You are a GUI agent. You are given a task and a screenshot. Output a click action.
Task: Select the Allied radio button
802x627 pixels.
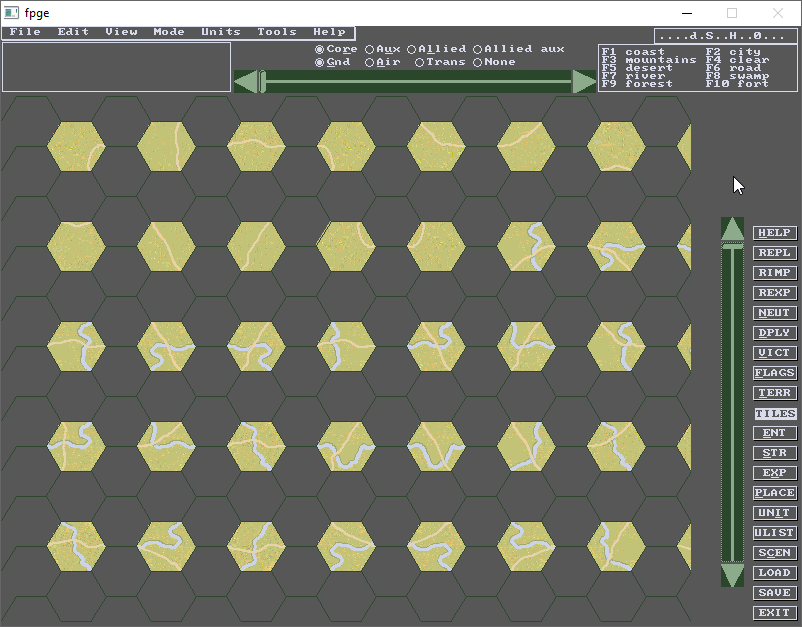[x=437, y=49]
